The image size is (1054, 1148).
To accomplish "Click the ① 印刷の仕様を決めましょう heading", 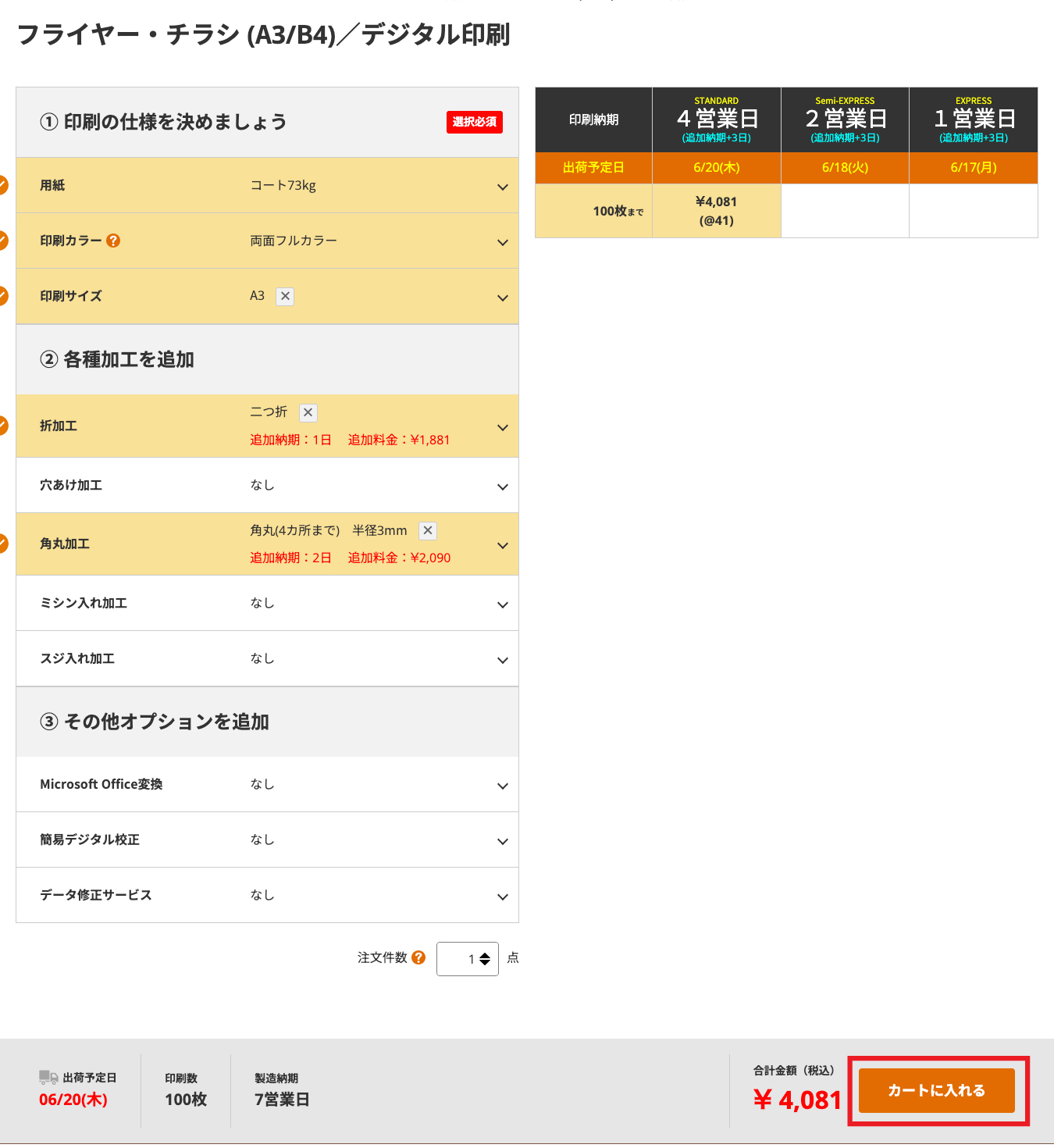I will [x=163, y=122].
